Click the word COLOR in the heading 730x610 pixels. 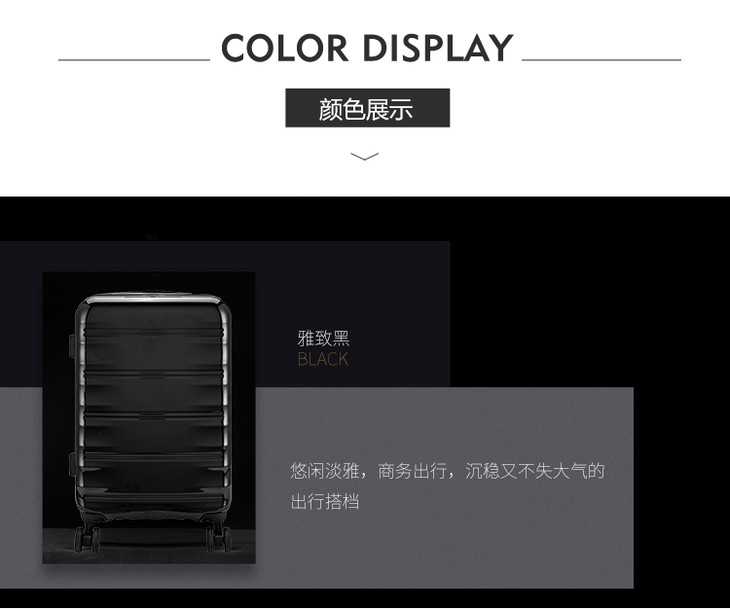(285, 48)
